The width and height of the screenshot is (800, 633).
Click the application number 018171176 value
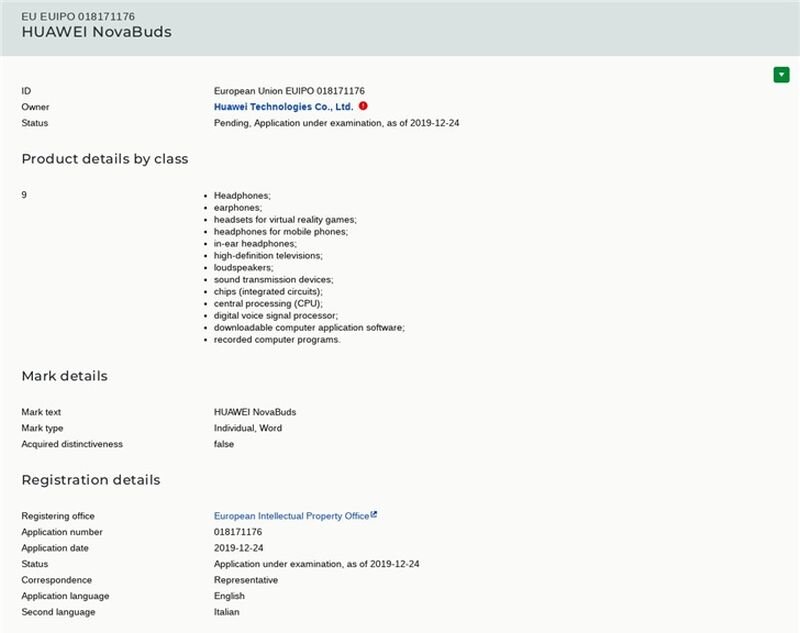click(x=238, y=532)
